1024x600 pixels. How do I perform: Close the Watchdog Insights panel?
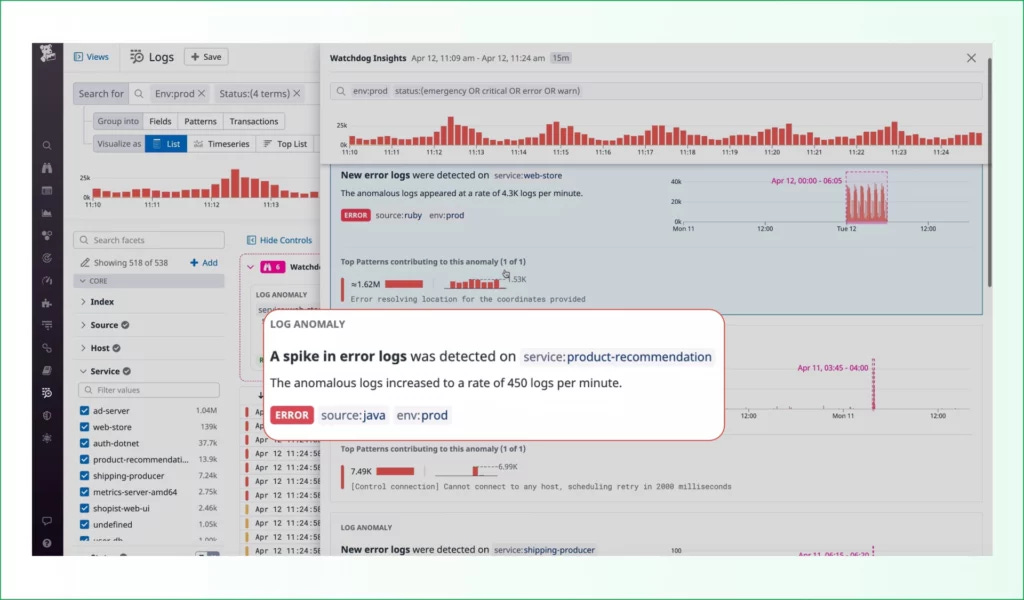click(x=971, y=58)
